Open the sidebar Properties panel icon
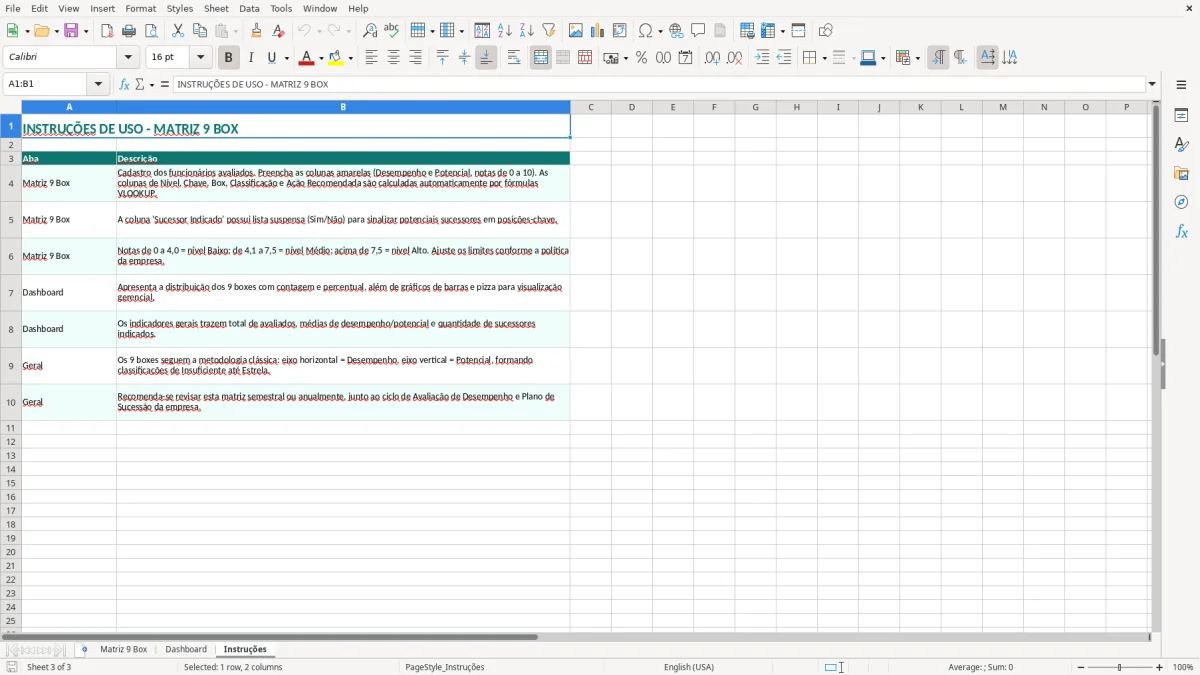This screenshot has height=675, width=1200. click(1181, 116)
